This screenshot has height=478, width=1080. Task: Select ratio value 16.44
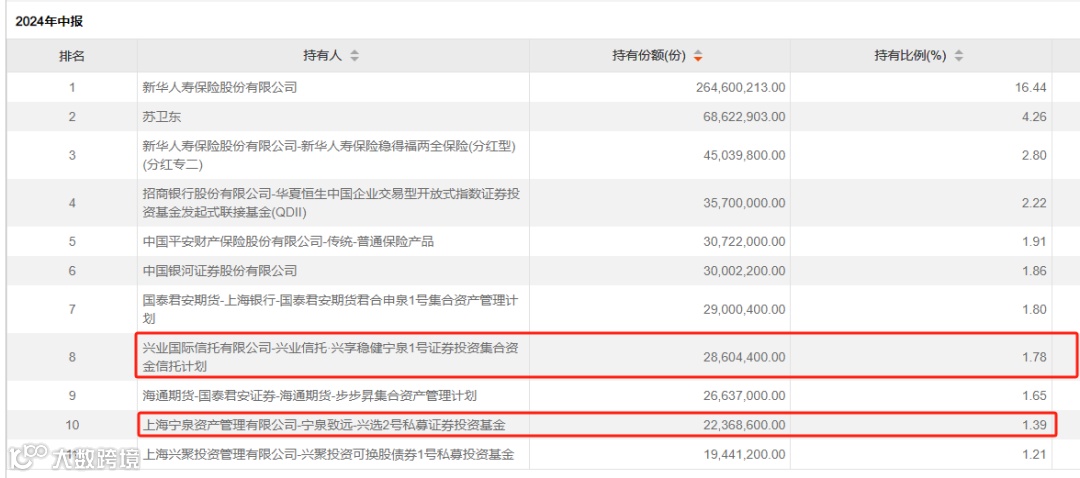[1032, 87]
